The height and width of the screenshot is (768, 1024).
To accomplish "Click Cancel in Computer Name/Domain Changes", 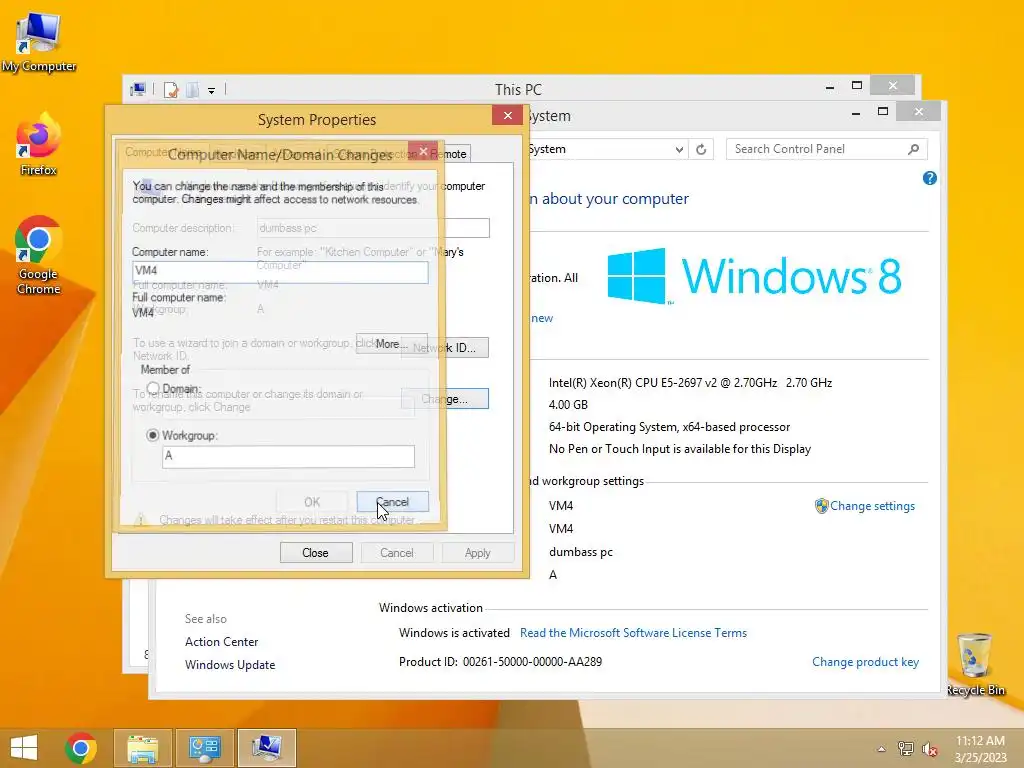I will 392,502.
